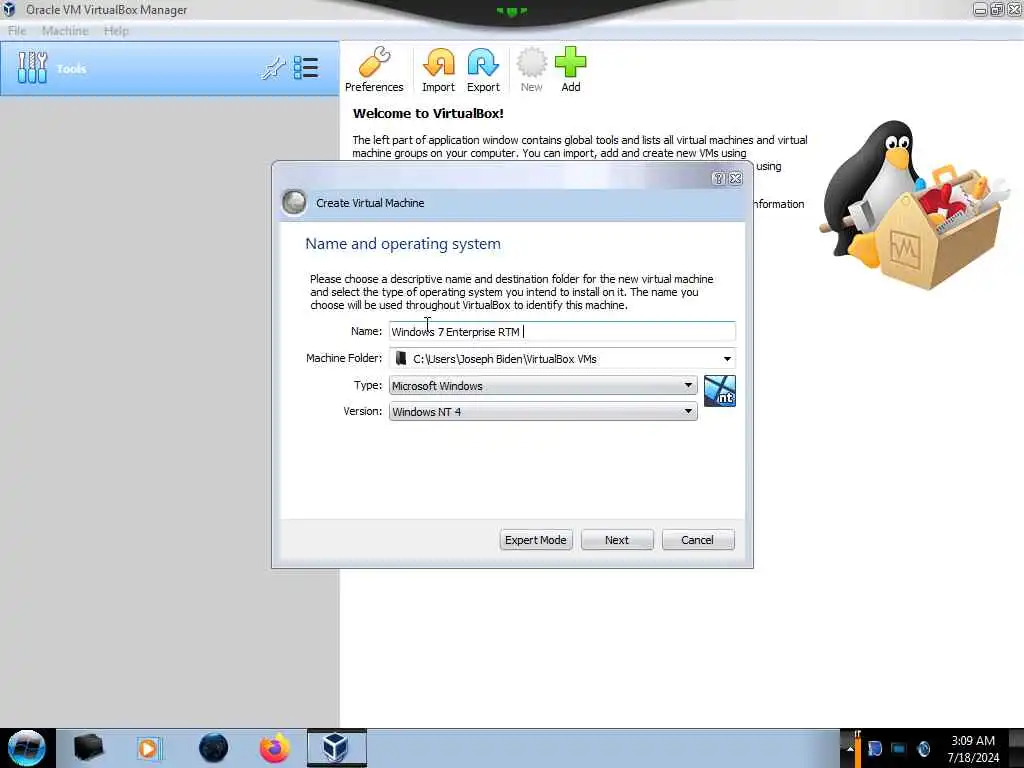This screenshot has width=1024, height=768.
Task: Click the dark globe taskbar icon
Action: pos(213,748)
